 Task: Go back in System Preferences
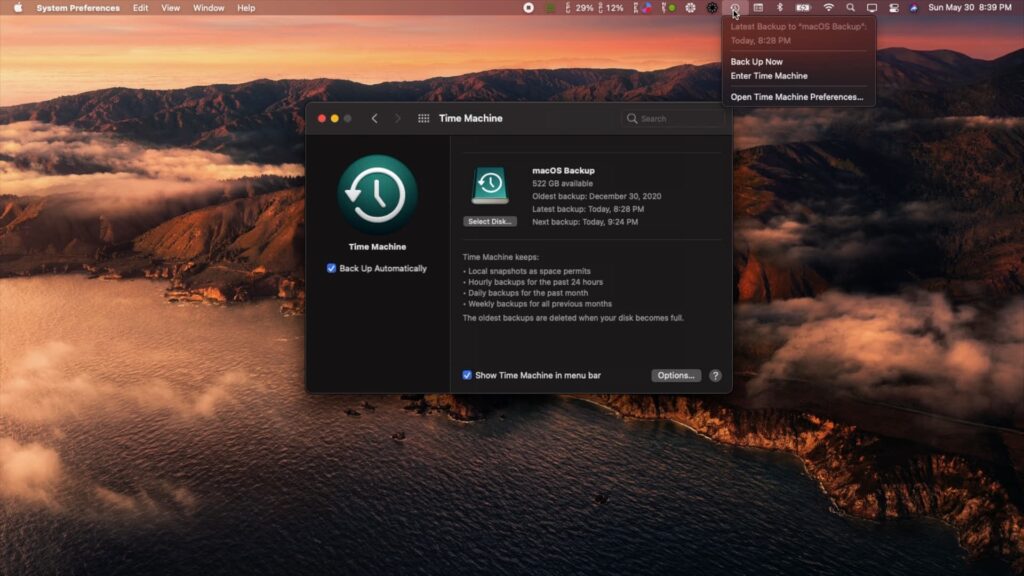(374, 118)
